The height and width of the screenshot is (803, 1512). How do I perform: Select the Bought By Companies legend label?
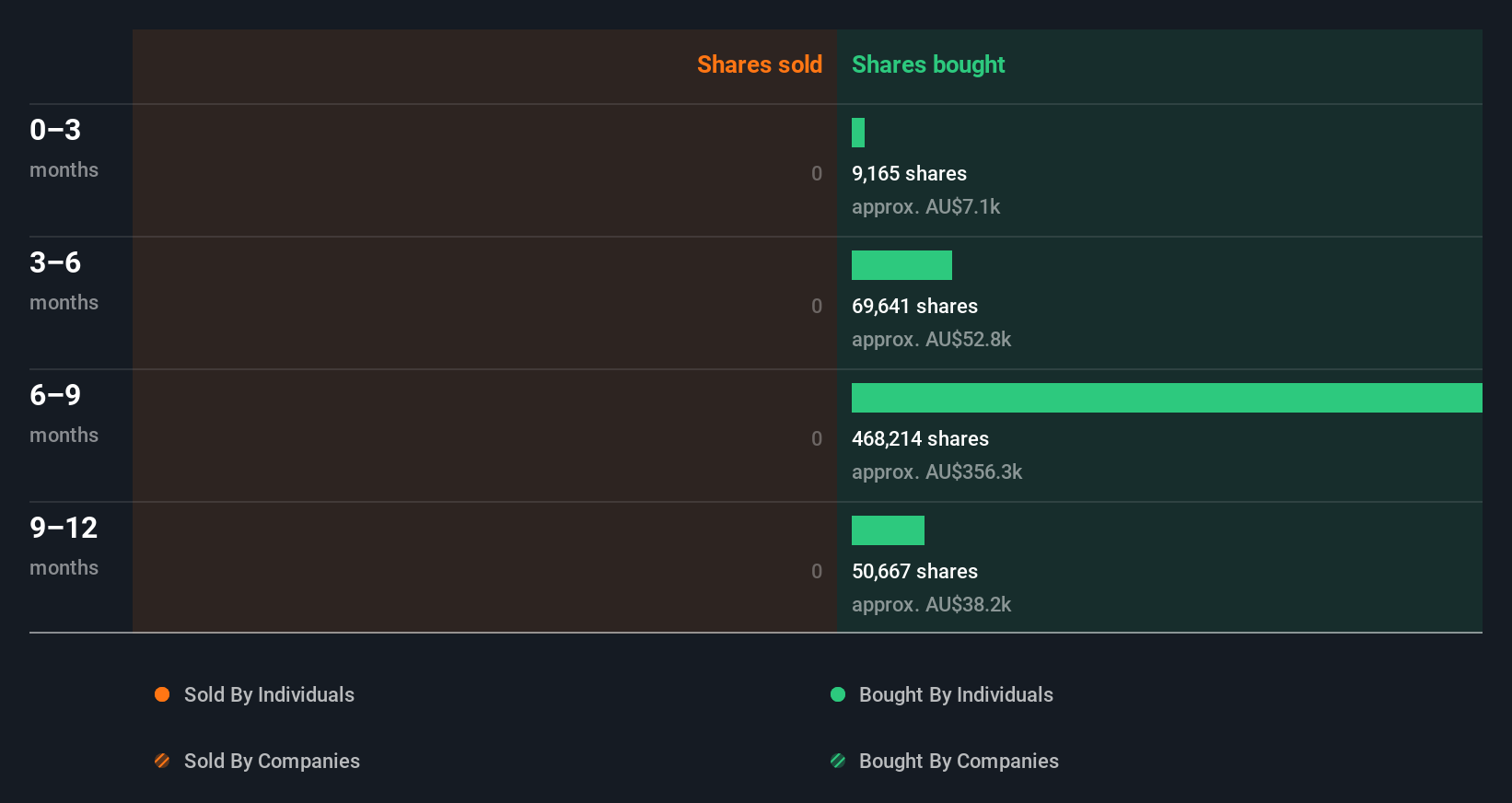click(x=959, y=762)
